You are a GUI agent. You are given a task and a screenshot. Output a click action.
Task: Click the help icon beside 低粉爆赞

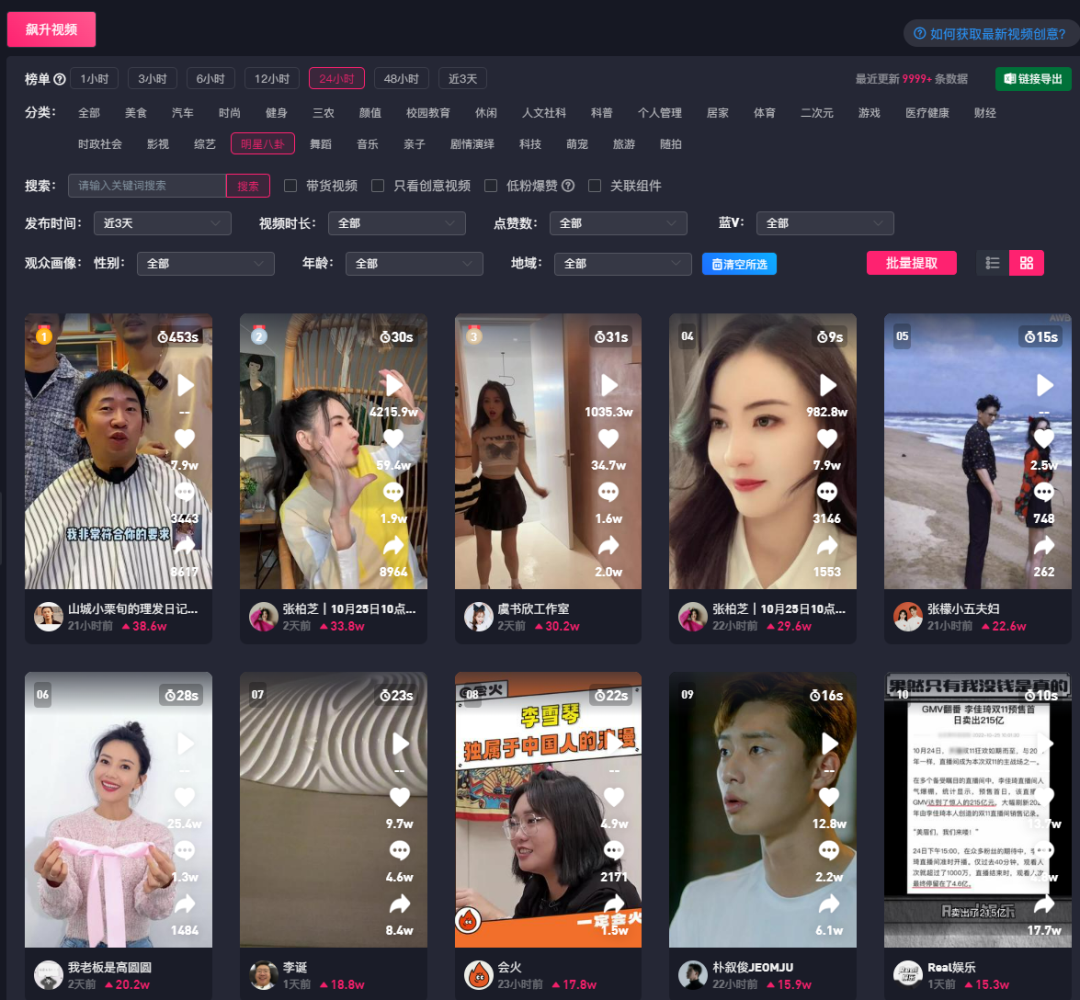coord(568,186)
